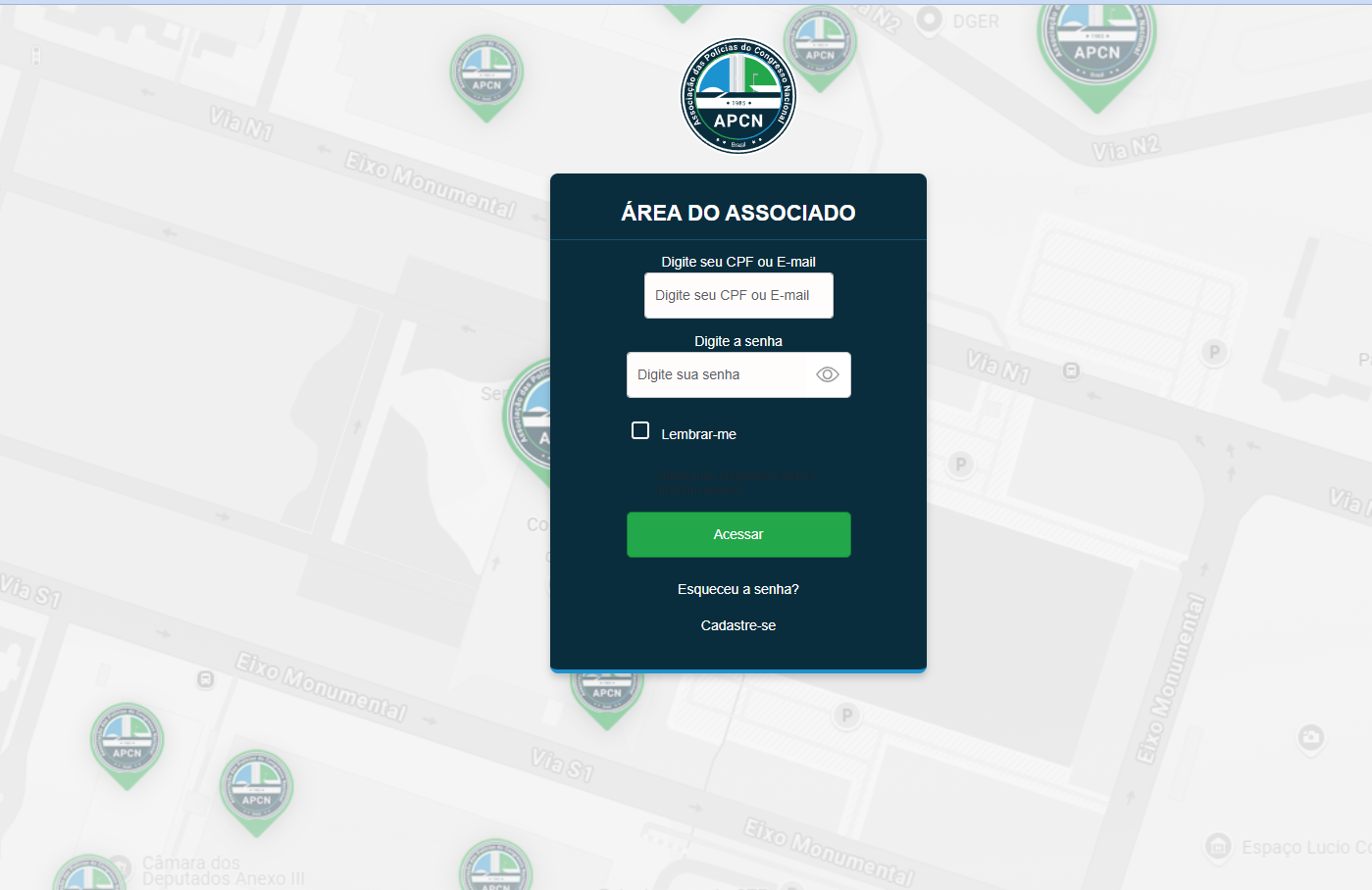Enable the Lembrar-me checkbox

640,429
